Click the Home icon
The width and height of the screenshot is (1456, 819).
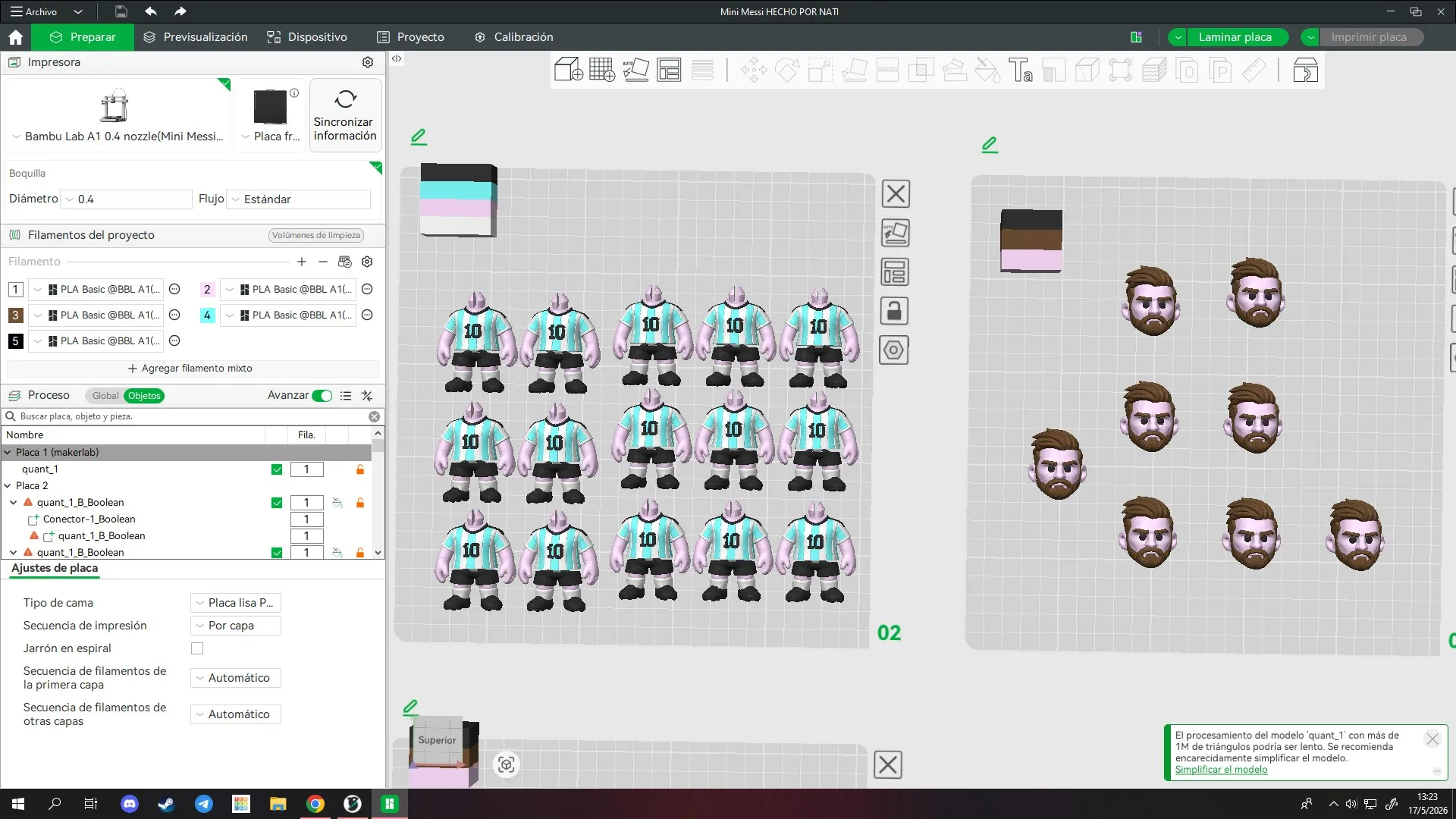coord(16,37)
